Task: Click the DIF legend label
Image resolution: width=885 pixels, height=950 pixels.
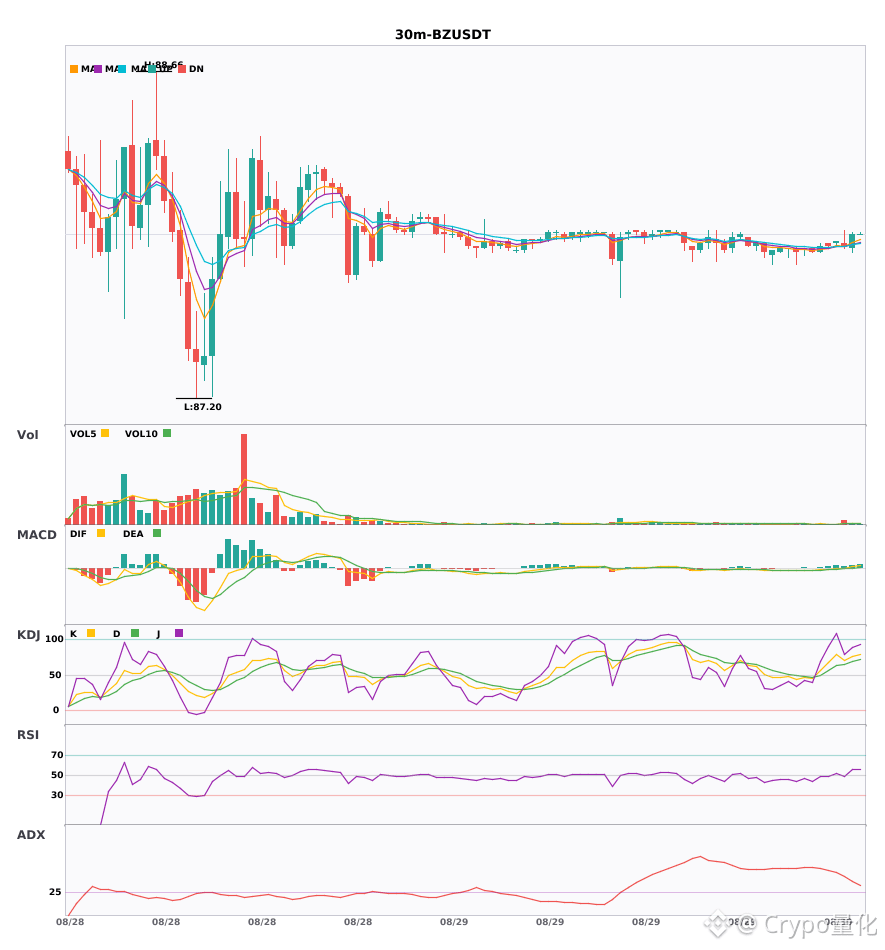Action: pos(78,534)
